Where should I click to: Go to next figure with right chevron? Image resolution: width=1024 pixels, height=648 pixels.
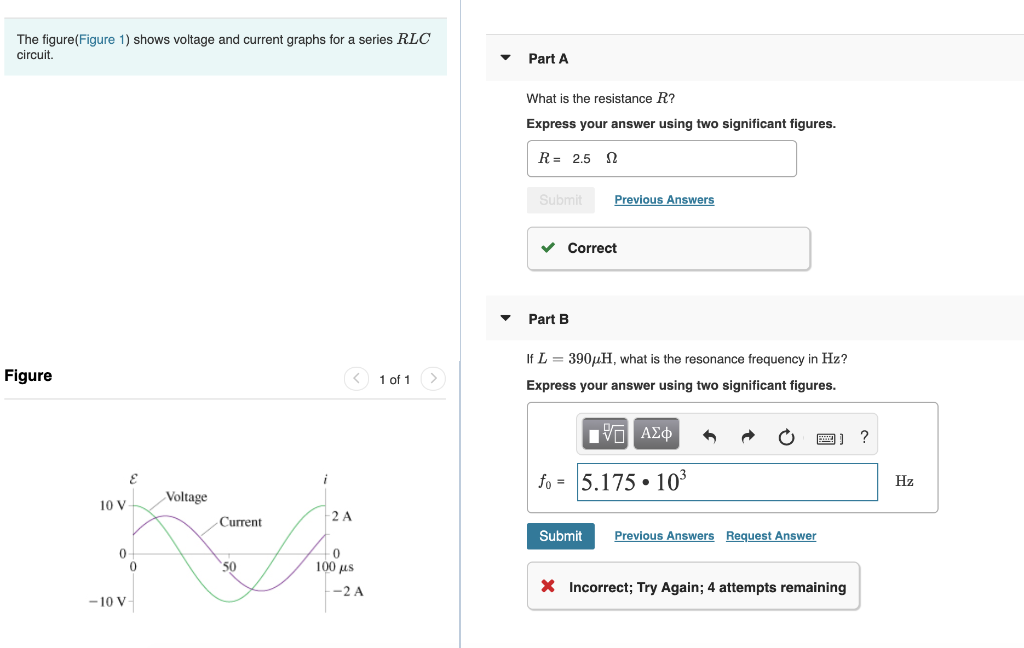point(433,379)
